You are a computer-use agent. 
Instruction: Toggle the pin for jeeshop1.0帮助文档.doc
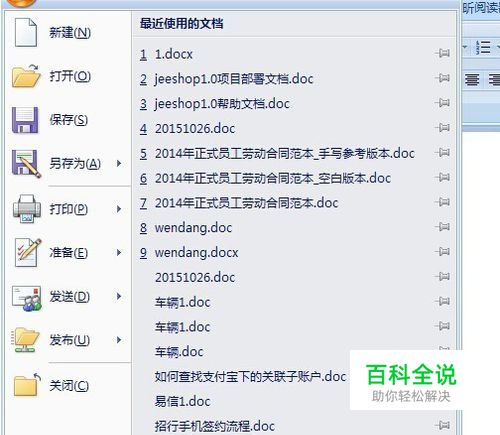443,103
